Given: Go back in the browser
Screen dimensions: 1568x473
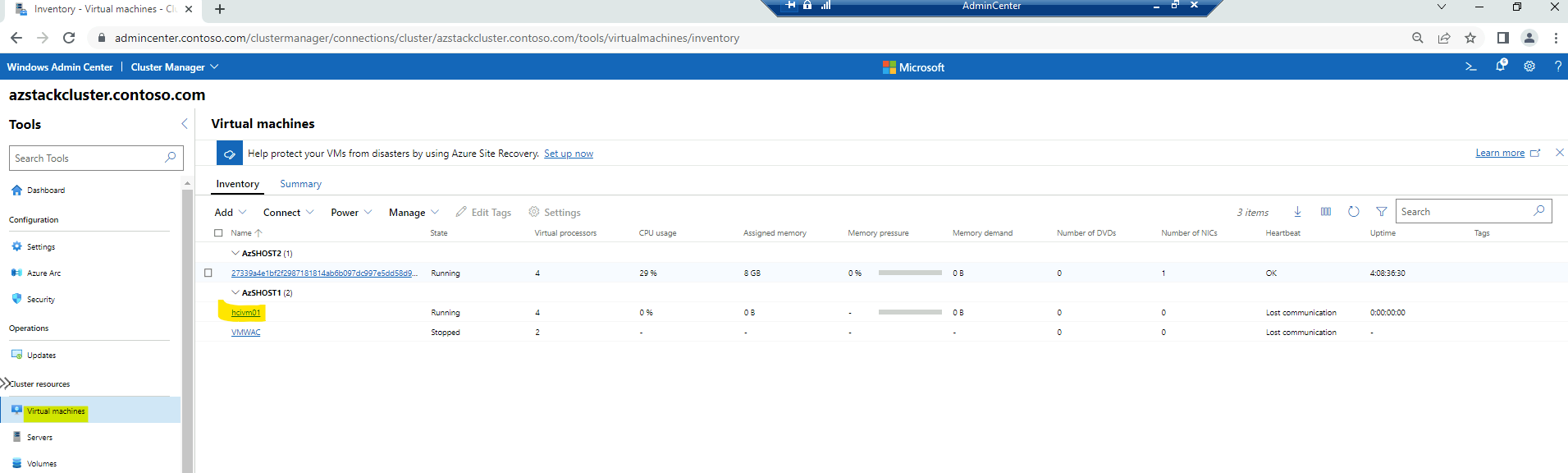Looking at the screenshot, I should (x=16, y=38).
